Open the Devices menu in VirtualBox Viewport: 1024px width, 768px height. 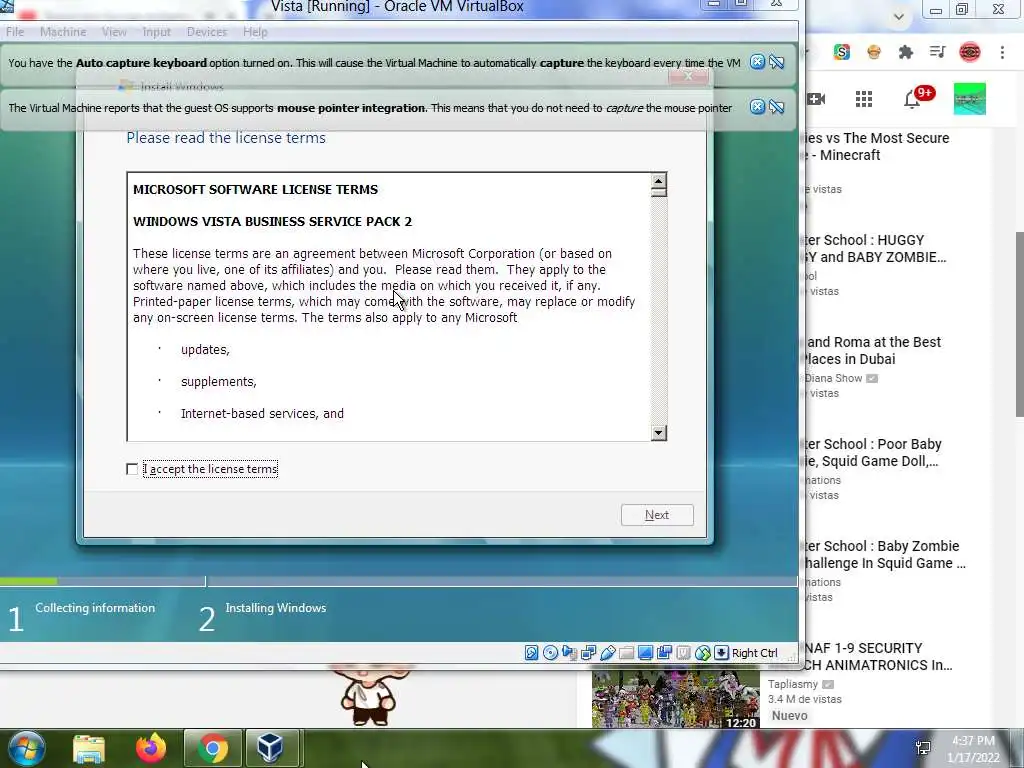[206, 32]
